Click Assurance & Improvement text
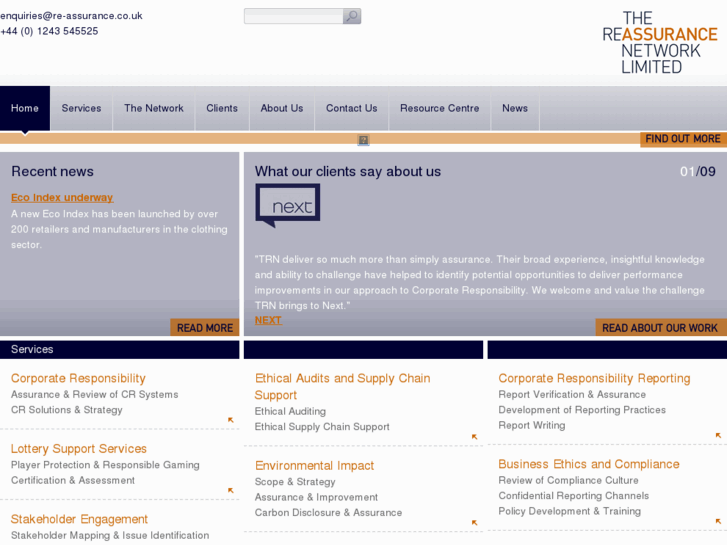727x545 pixels. [316, 497]
